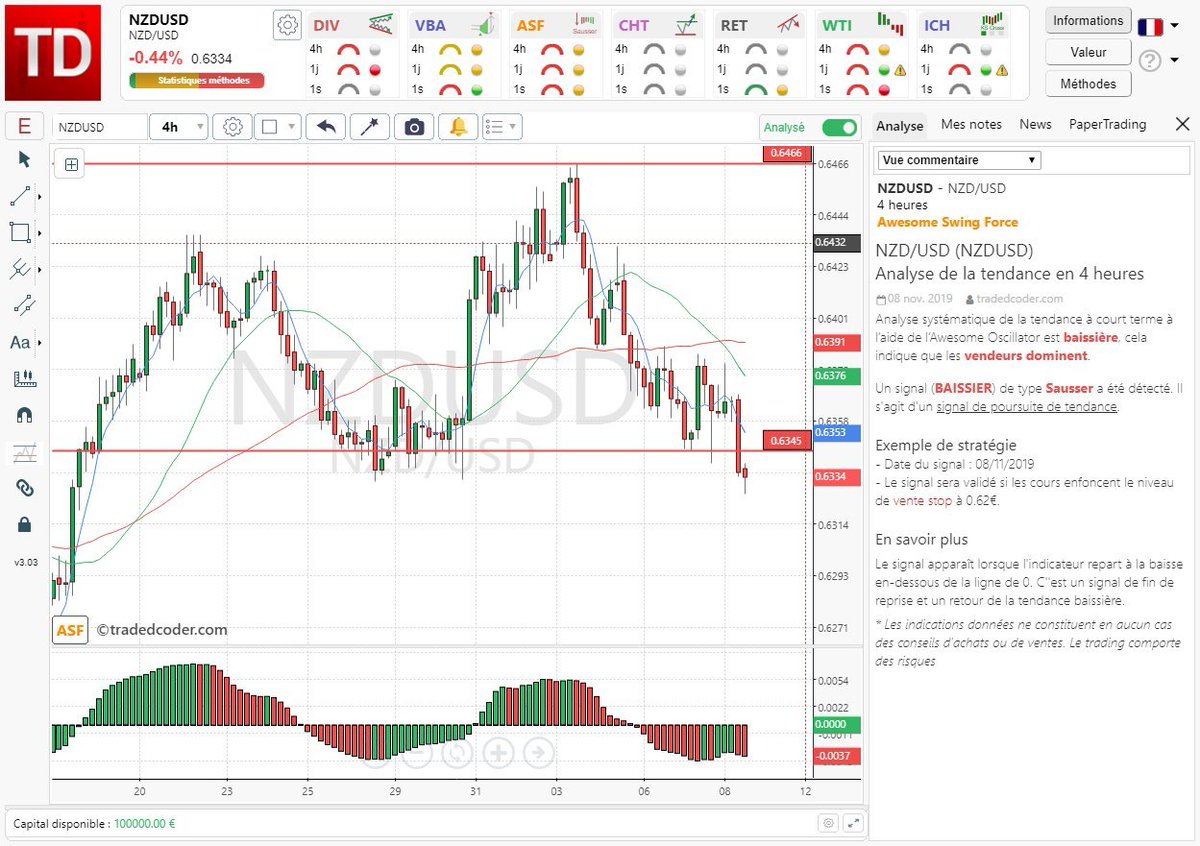Click the 0.6466 red price level label

(787, 153)
